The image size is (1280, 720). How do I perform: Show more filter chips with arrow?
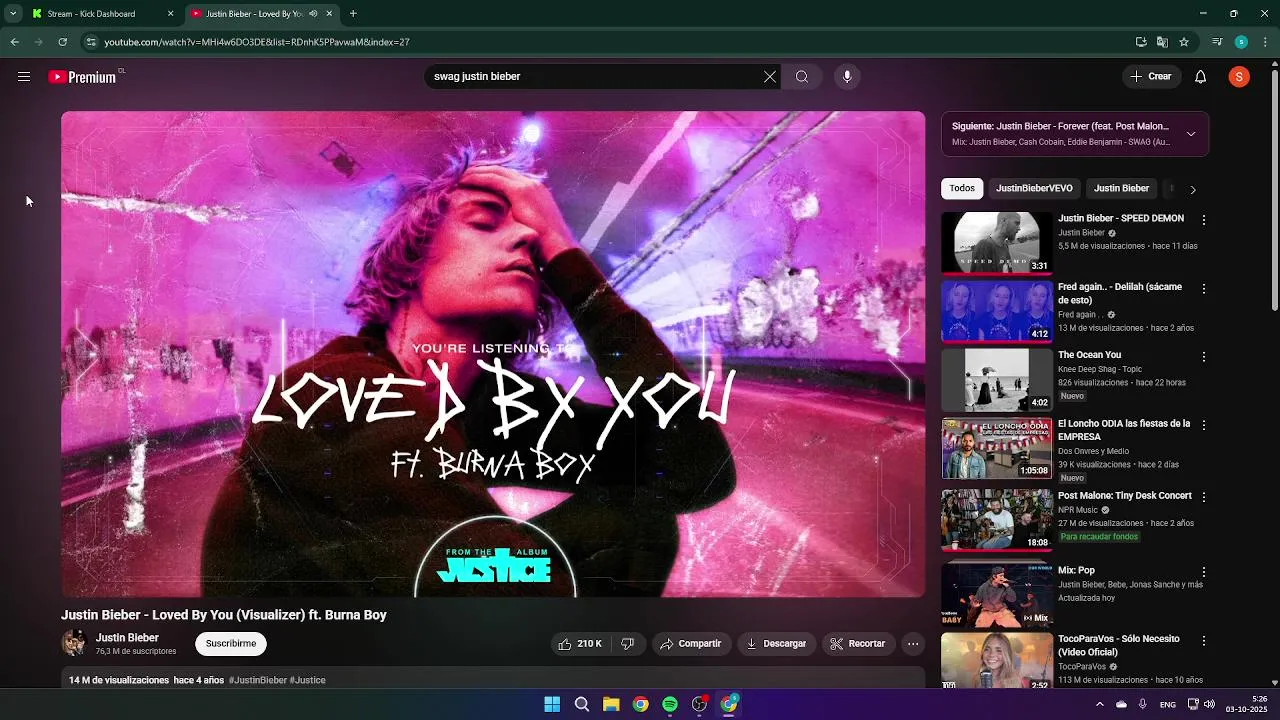(1192, 189)
